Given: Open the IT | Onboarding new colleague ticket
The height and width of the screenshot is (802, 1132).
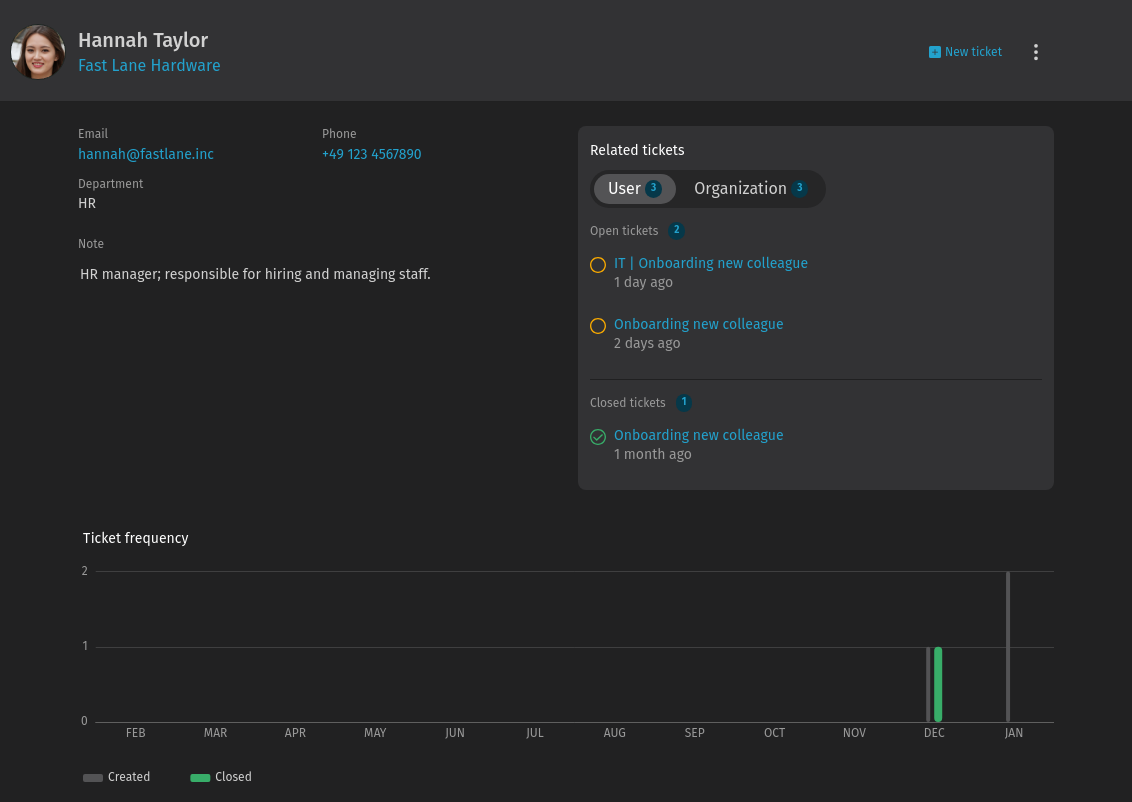Looking at the screenshot, I should [710, 263].
